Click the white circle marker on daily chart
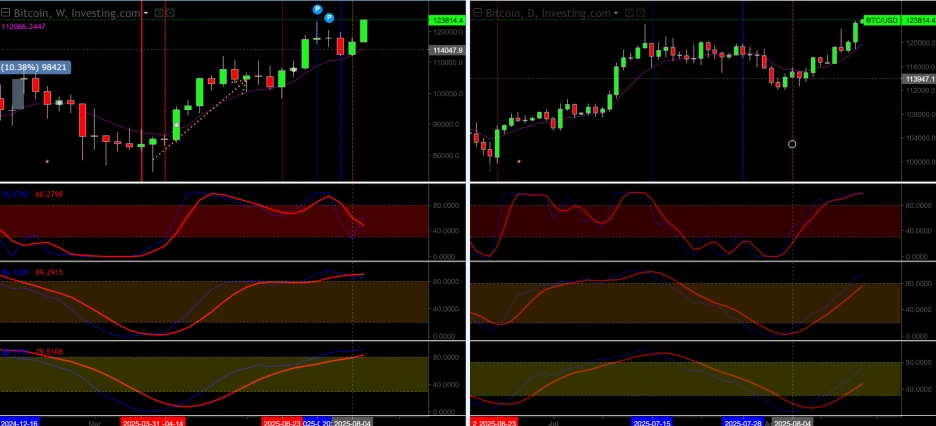The width and height of the screenshot is (936, 426). click(792, 144)
